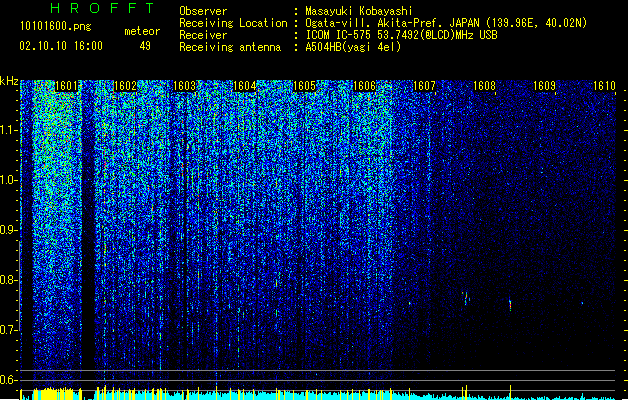Screen dimensions: 629x400
Task: Click the meteor echo just before 1608
Action: pyautogui.click(x=466, y=299)
